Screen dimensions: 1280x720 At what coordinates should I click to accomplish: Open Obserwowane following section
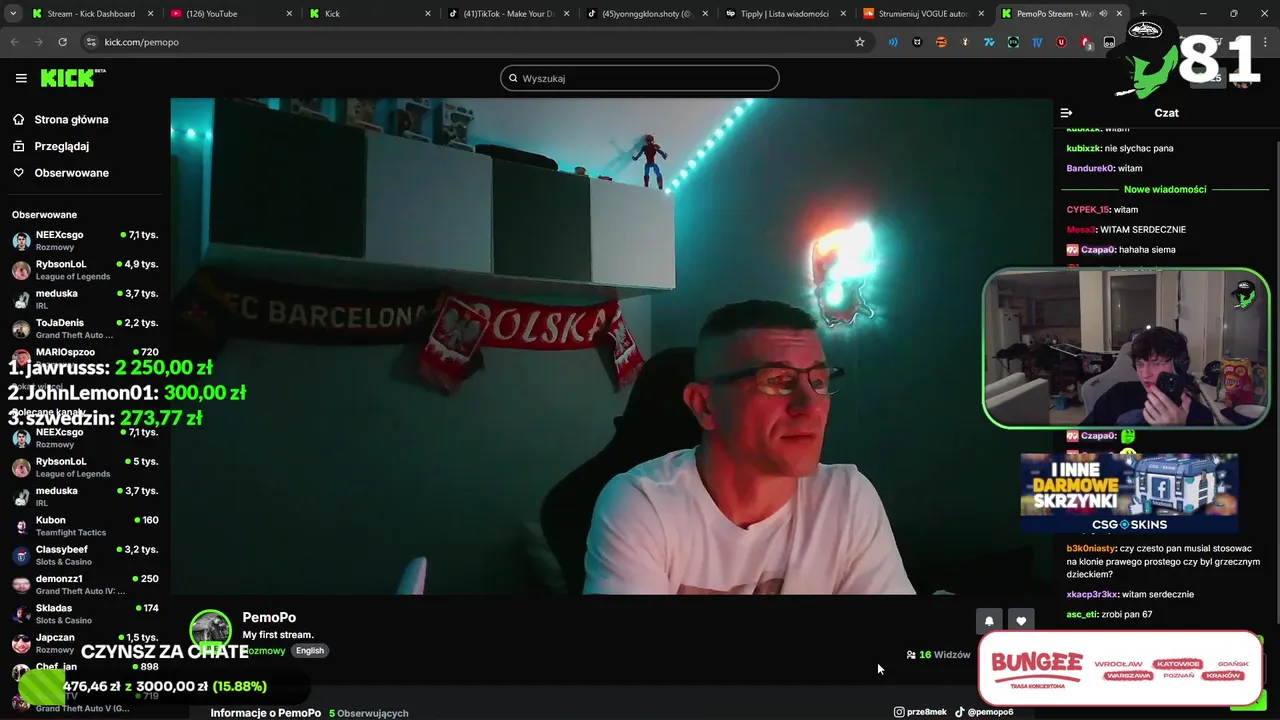tap(71, 173)
